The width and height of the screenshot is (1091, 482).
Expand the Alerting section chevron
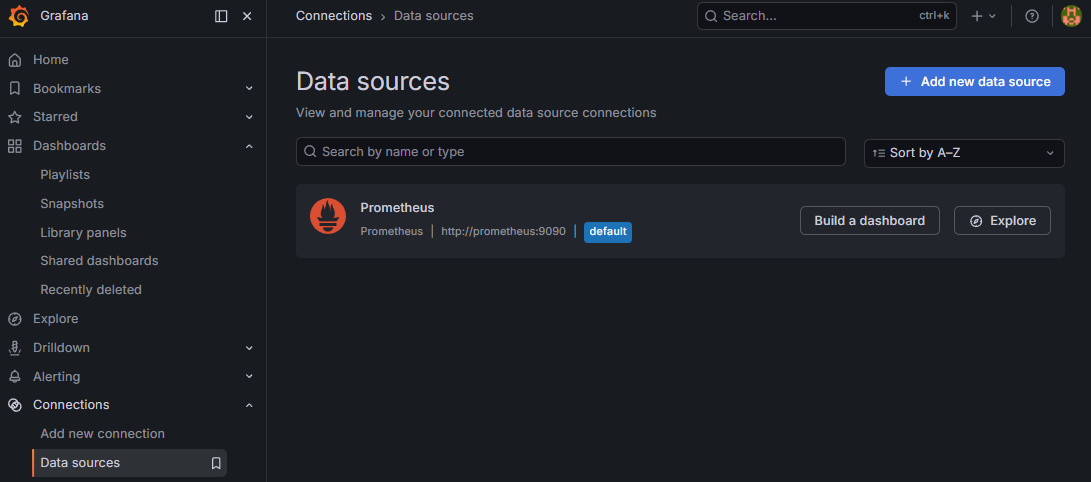[x=249, y=376]
